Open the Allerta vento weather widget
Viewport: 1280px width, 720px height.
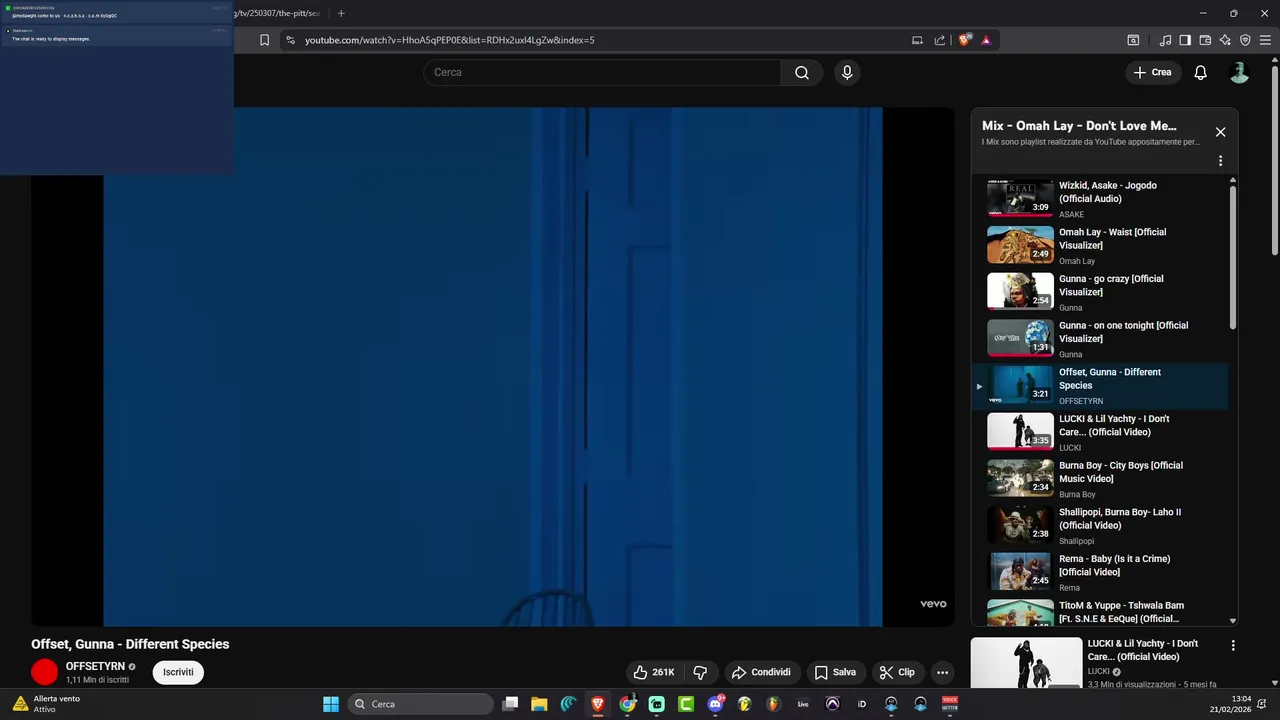pyautogui.click(x=46, y=704)
